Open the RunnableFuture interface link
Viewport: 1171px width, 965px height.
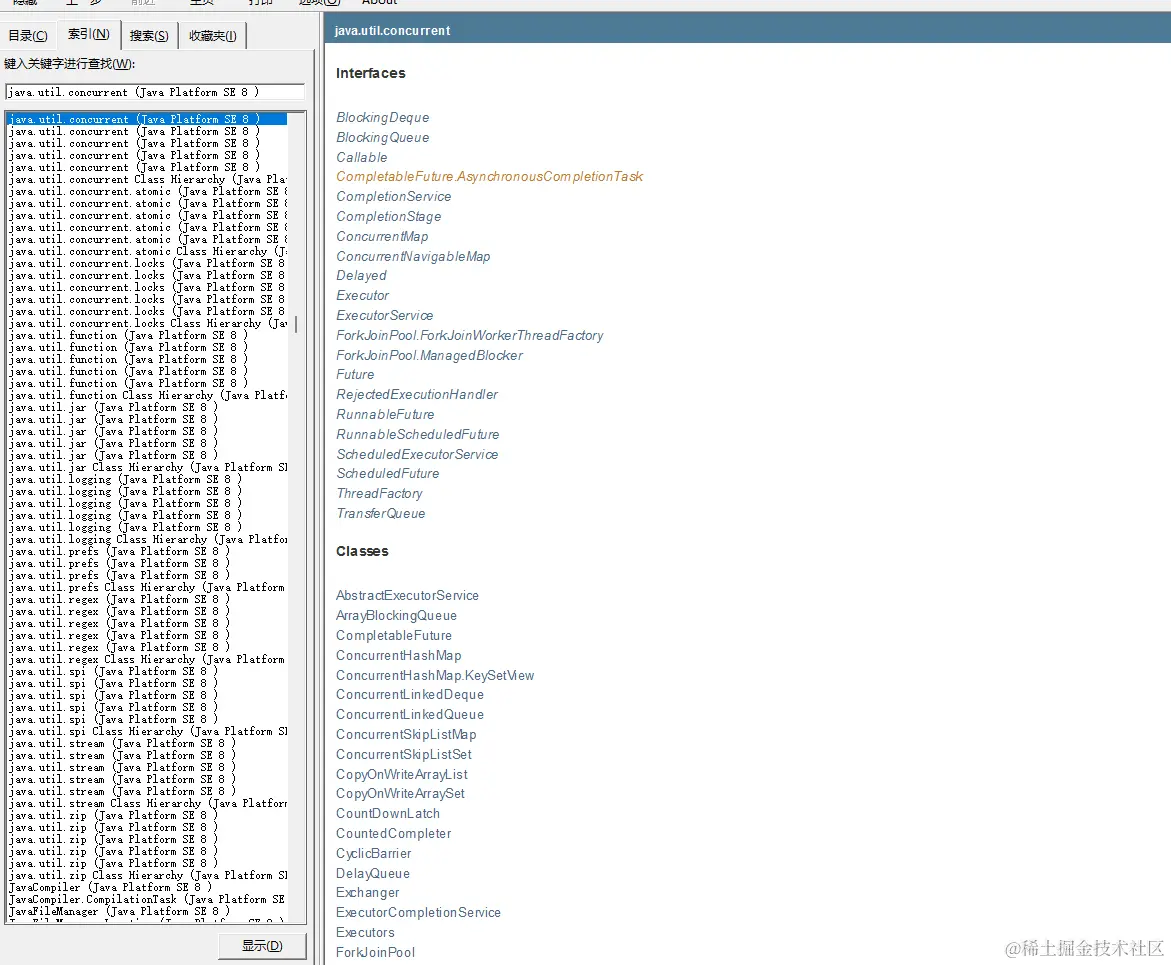tap(385, 415)
